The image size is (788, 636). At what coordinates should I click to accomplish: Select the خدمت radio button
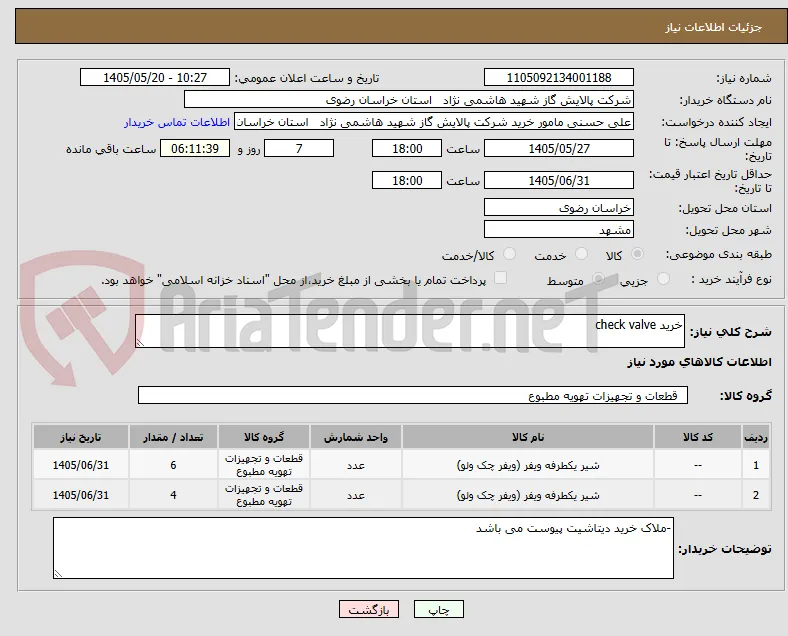pos(581,254)
